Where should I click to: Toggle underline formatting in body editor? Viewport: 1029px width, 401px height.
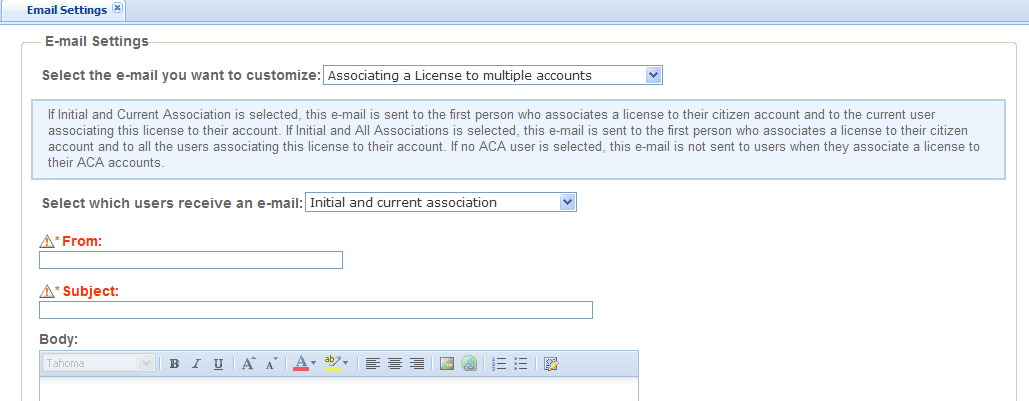[x=218, y=364]
